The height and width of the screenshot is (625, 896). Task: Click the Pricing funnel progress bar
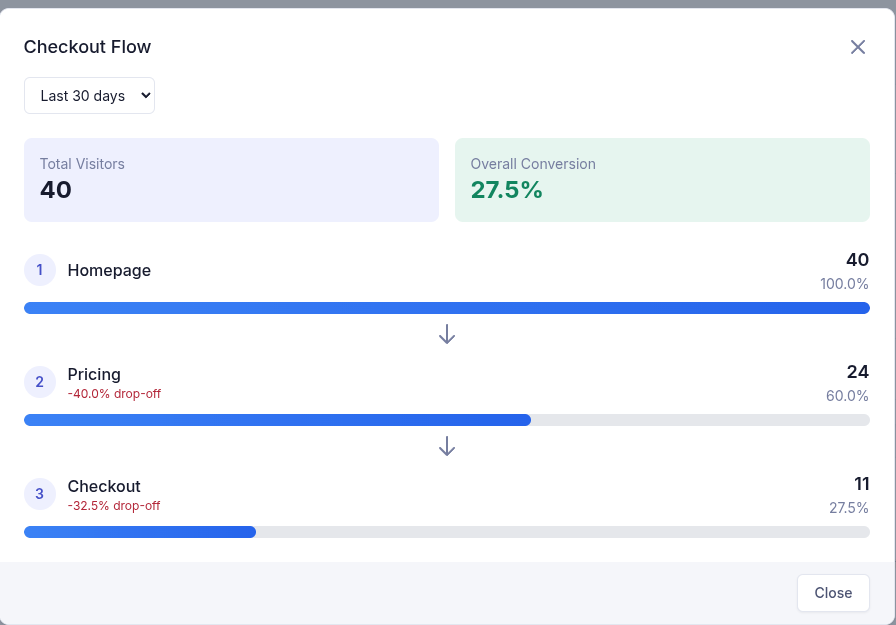(x=447, y=420)
